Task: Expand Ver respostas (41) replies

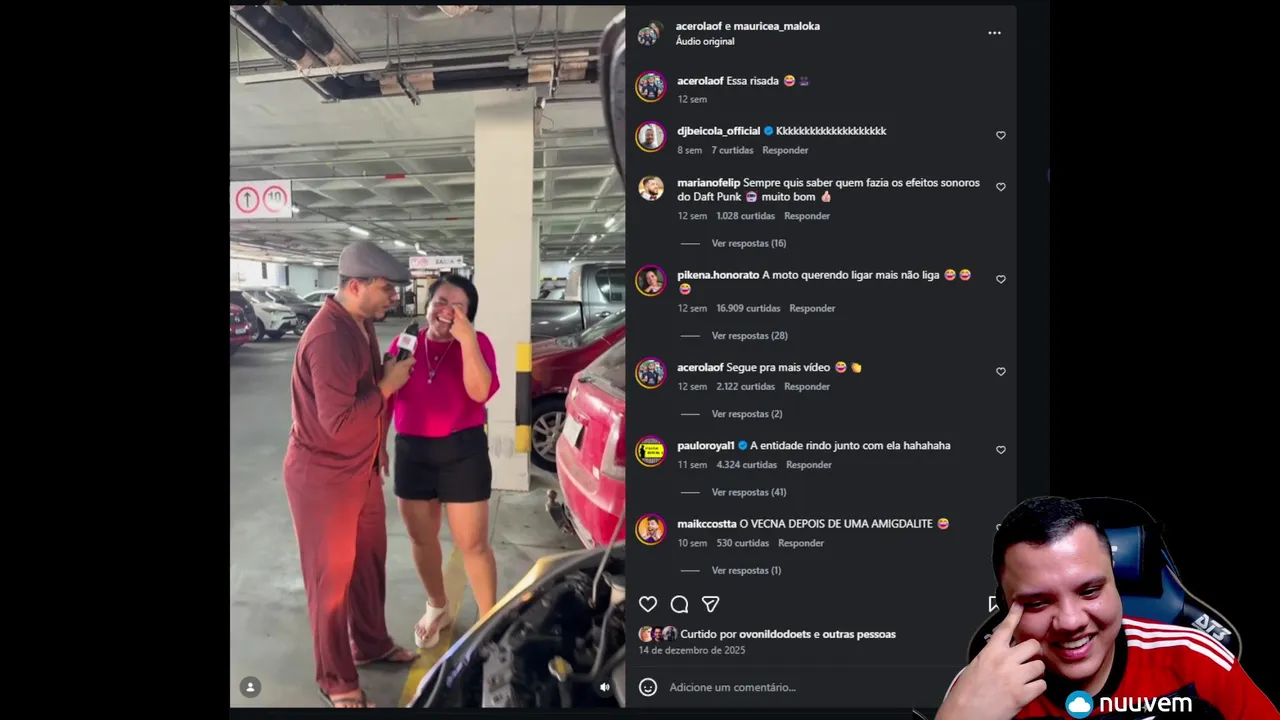Action: 749,492
